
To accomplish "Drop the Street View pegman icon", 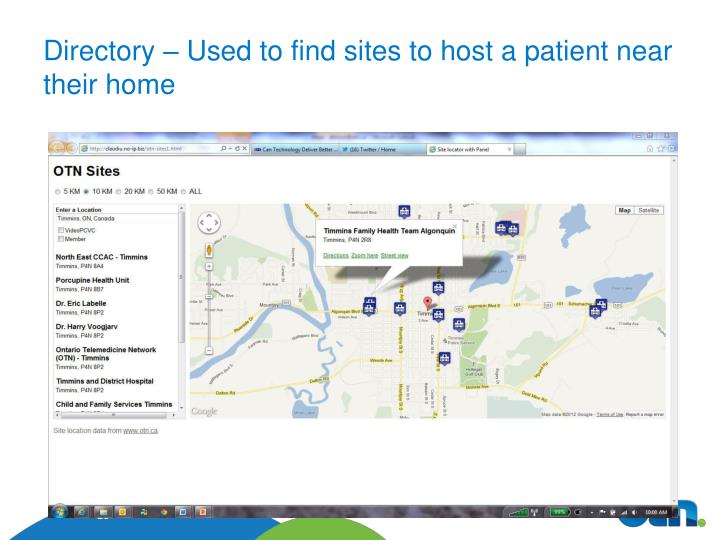I will tap(209, 250).
